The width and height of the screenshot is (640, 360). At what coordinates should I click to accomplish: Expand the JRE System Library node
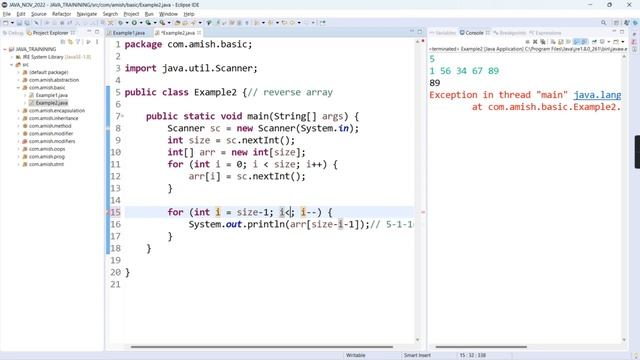(x=12, y=57)
